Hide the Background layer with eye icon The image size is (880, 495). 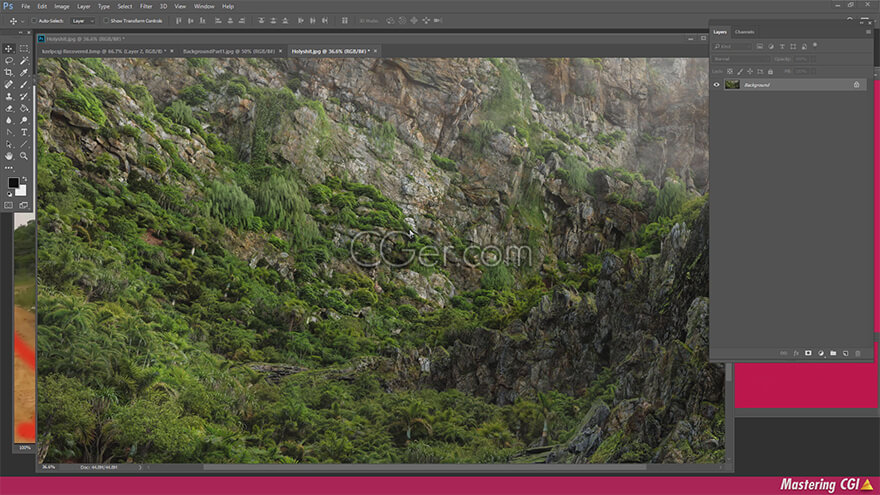(716, 85)
